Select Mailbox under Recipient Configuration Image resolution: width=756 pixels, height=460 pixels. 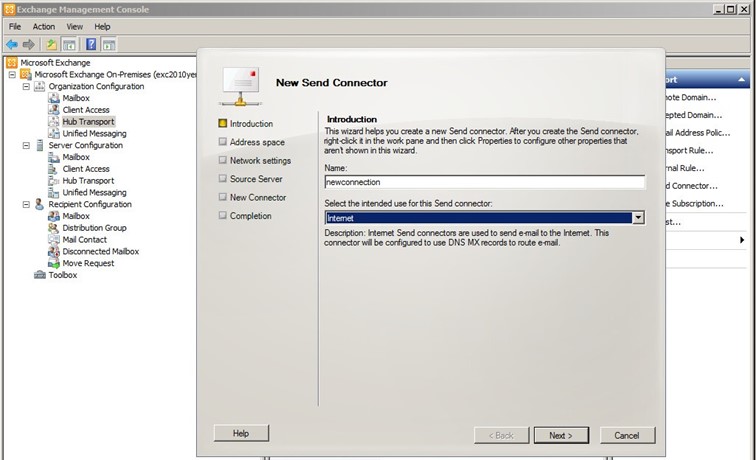click(x=76, y=216)
